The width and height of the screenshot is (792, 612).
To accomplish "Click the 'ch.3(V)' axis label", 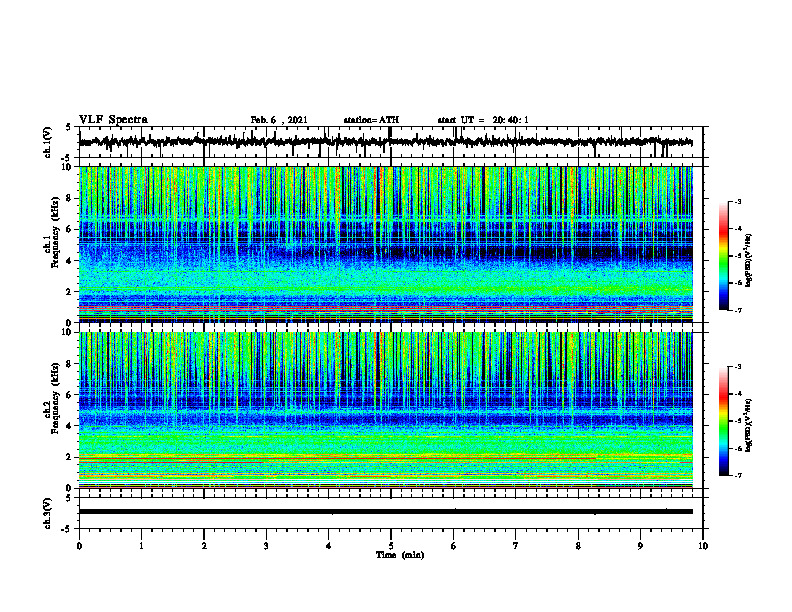I will [x=48, y=513].
